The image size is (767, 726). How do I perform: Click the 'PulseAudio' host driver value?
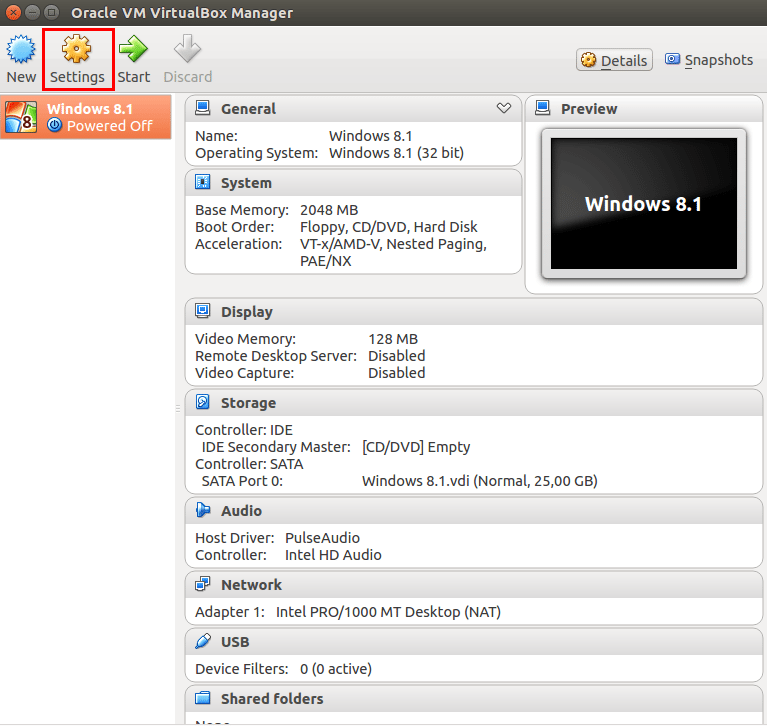point(322,538)
